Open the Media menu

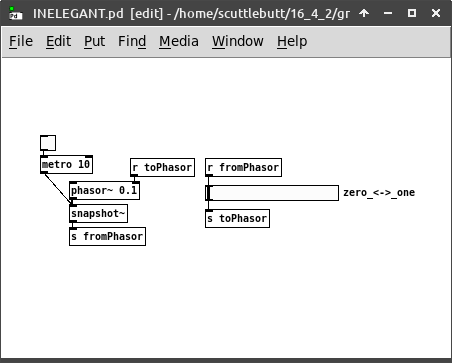point(179,41)
